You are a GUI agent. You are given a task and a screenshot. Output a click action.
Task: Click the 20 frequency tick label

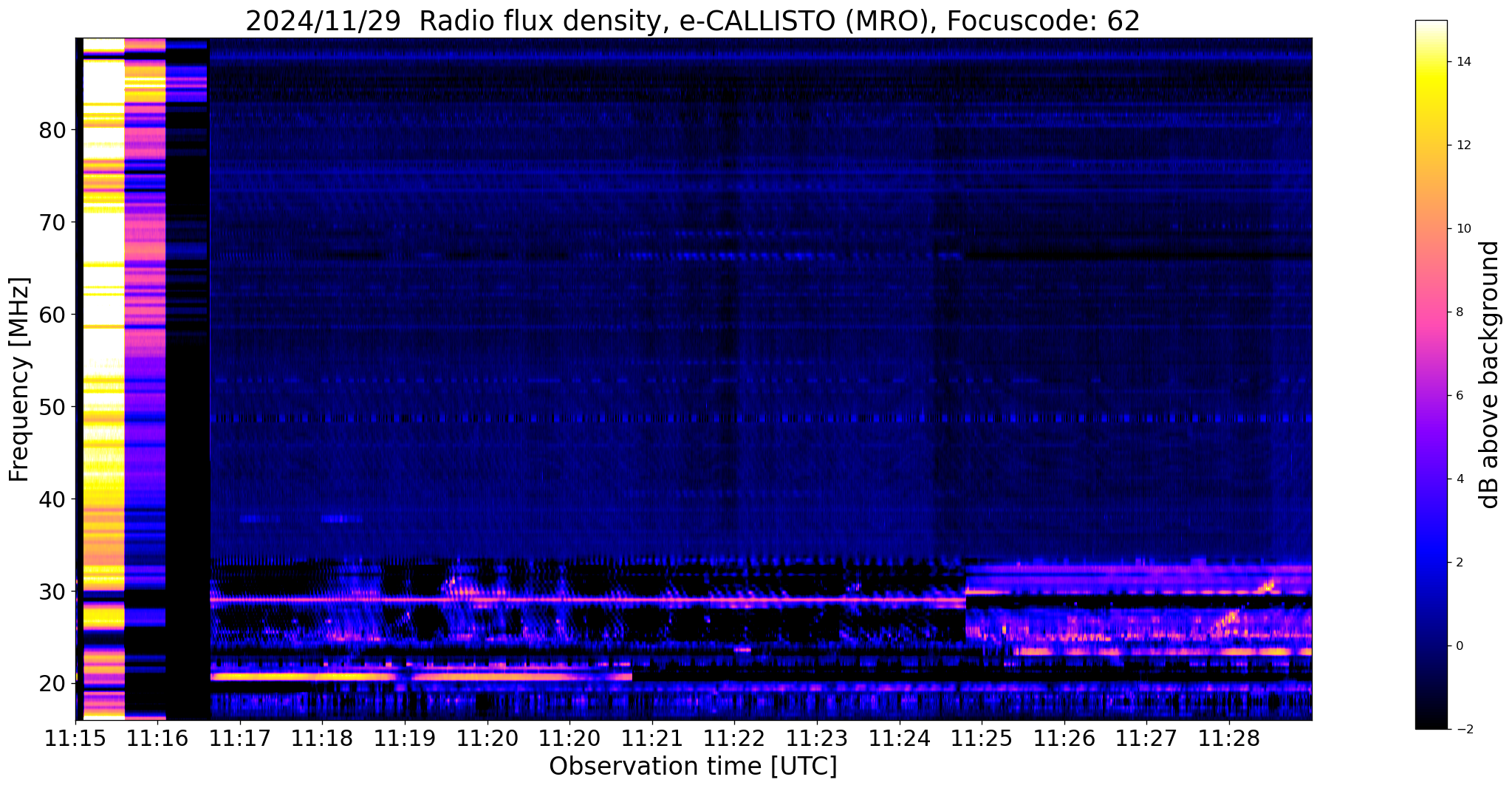coord(52,684)
